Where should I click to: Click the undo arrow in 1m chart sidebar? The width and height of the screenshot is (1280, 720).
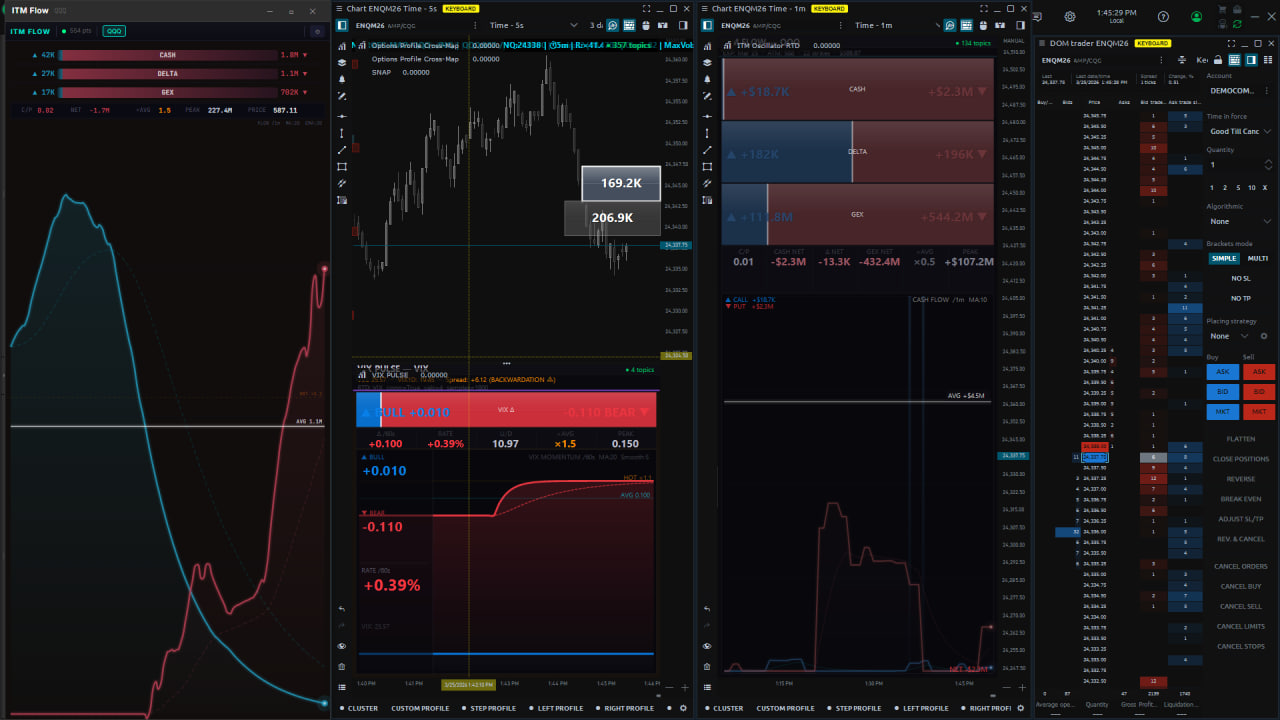(x=708, y=609)
